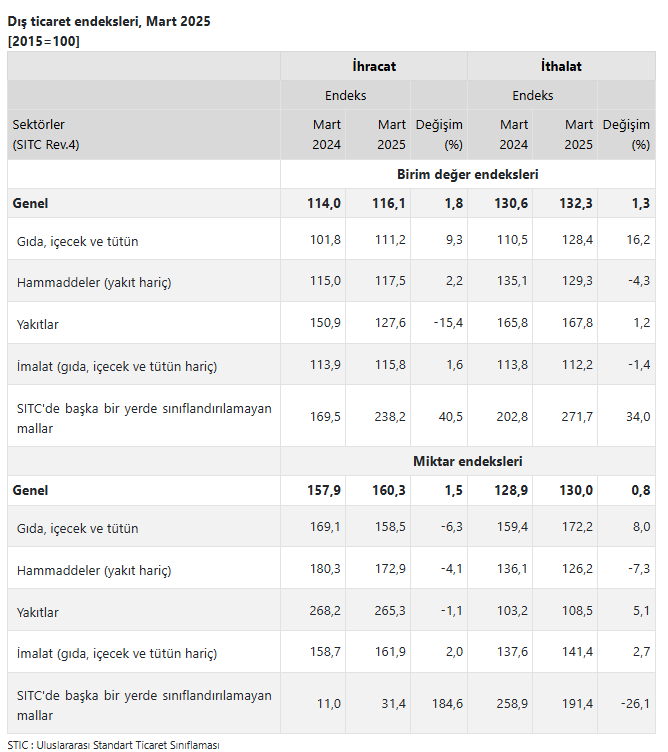Select the Birim değer endeksleri section heading
Screen dimensions: 668x752
[468, 175]
